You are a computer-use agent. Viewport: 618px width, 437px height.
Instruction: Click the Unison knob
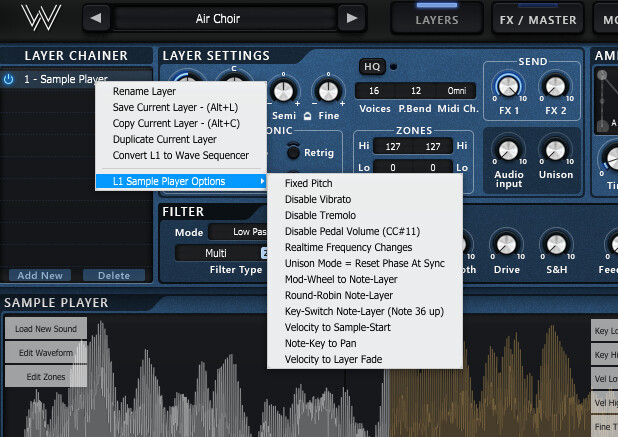(x=555, y=150)
